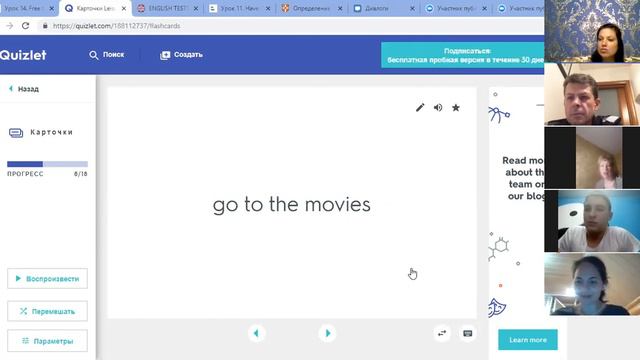
Task: Open Поиск search
Action: pos(107,55)
